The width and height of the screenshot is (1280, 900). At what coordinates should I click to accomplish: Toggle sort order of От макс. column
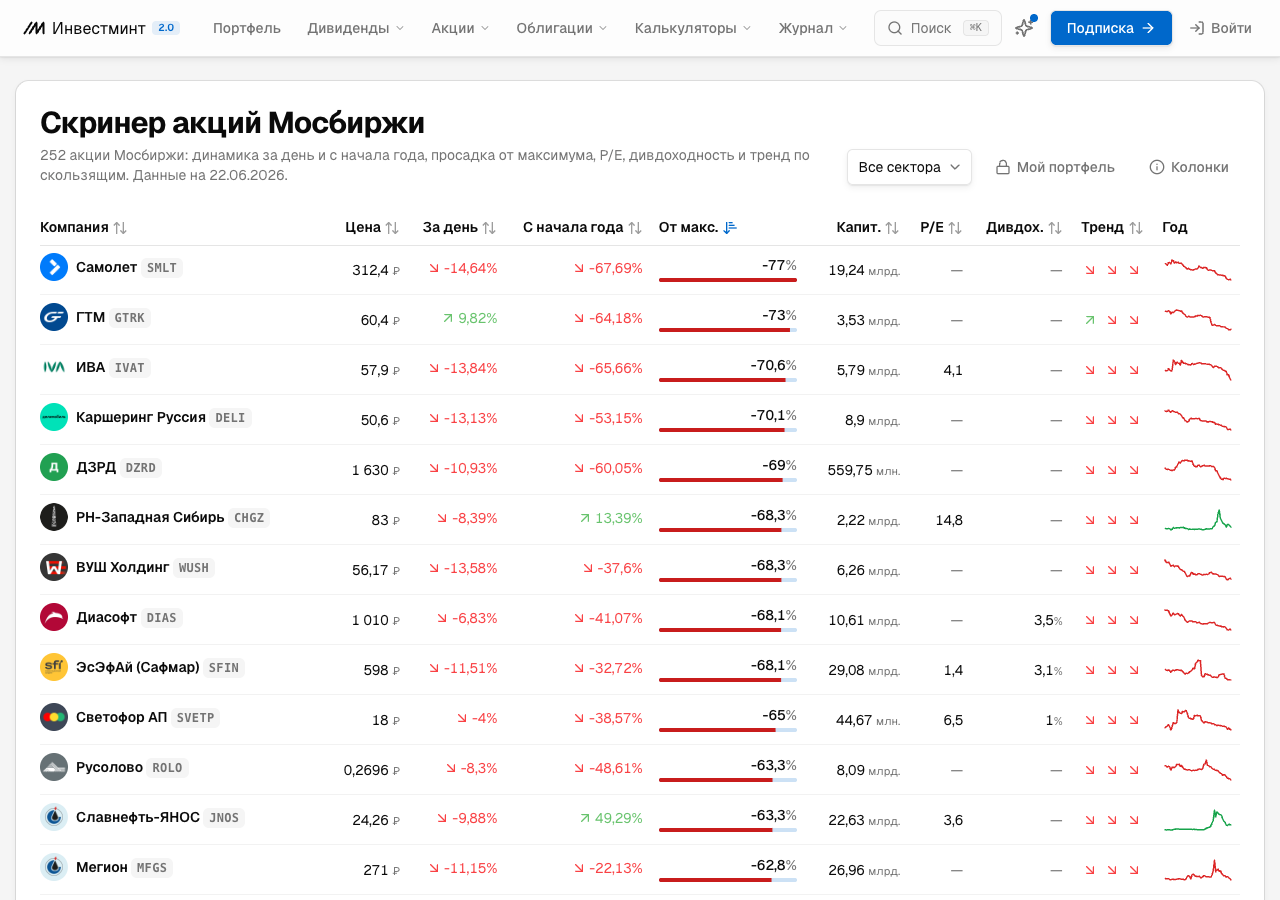point(698,227)
